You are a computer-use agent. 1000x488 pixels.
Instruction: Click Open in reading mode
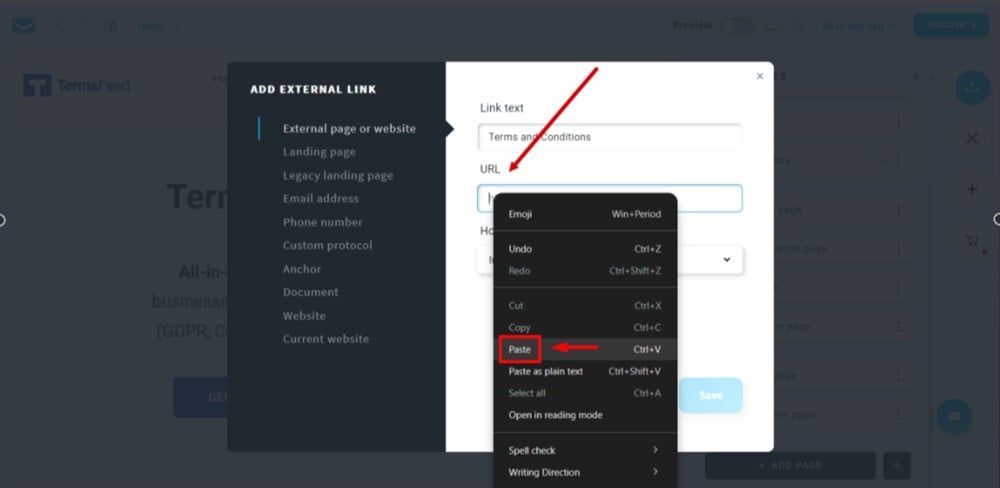point(585,415)
